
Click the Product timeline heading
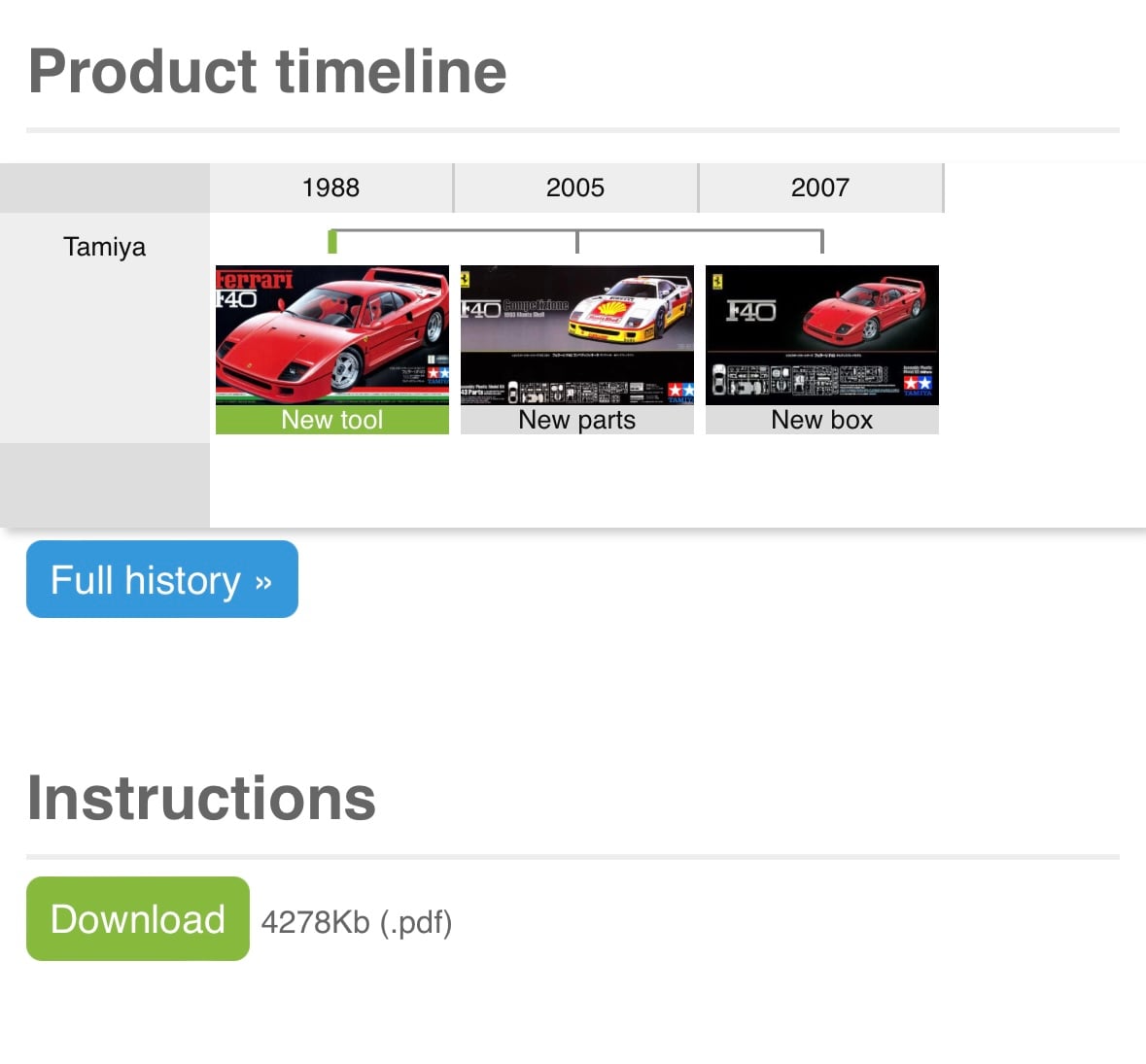[x=267, y=72]
